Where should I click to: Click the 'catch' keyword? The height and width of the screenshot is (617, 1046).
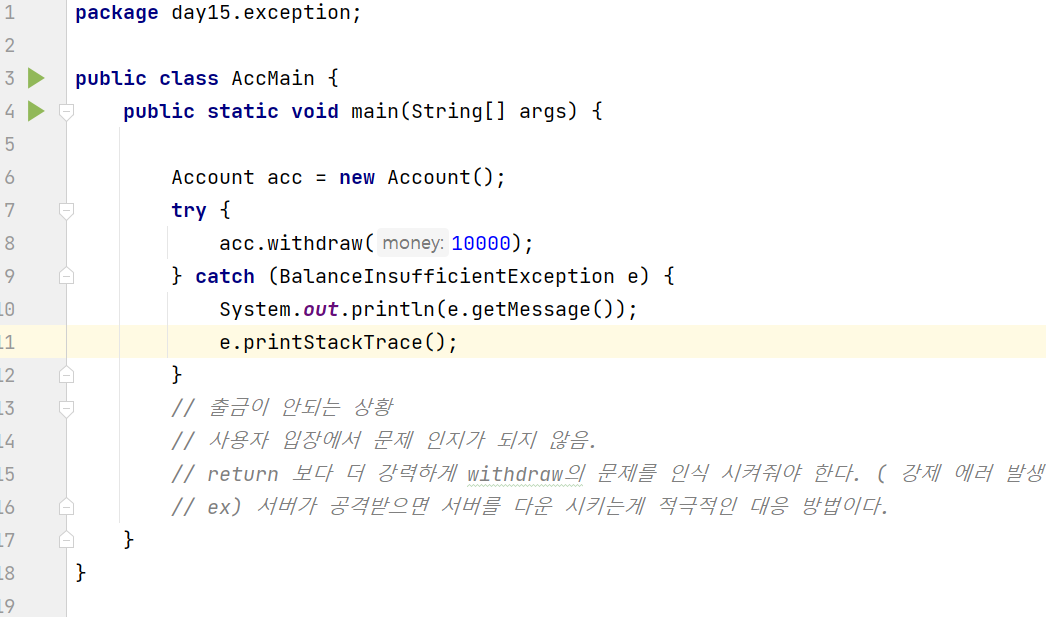(x=225, y=276)
